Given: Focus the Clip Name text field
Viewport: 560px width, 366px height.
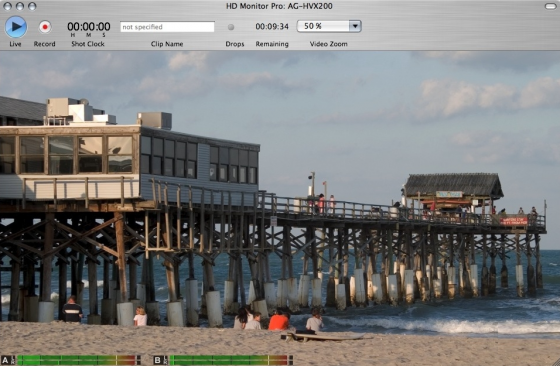Looking at the screenshot, I should pyautogui.click(x=167, y=27).
